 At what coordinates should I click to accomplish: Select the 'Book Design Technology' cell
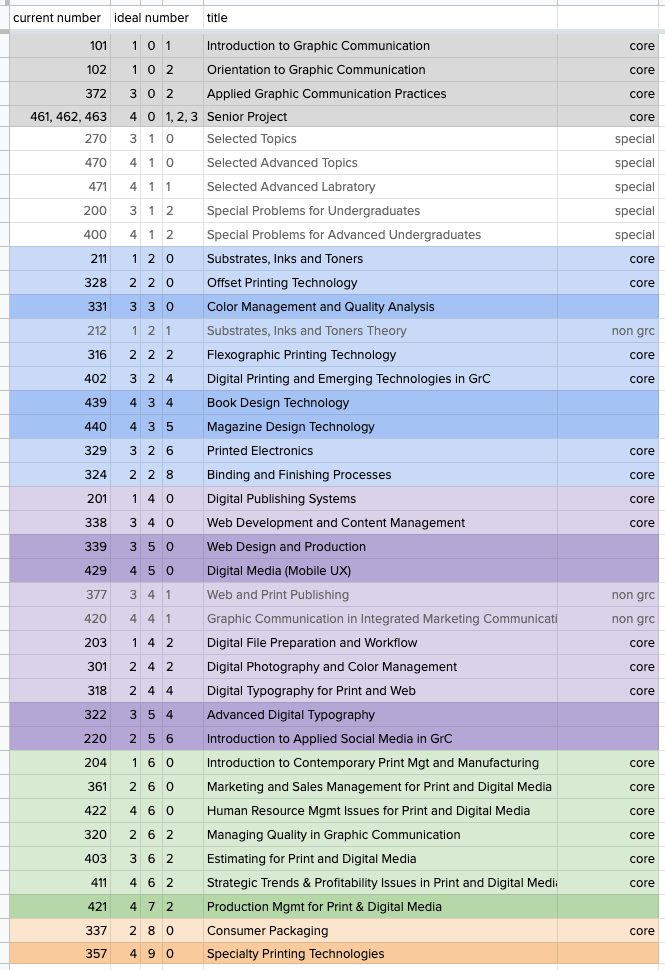pos(380,403)
